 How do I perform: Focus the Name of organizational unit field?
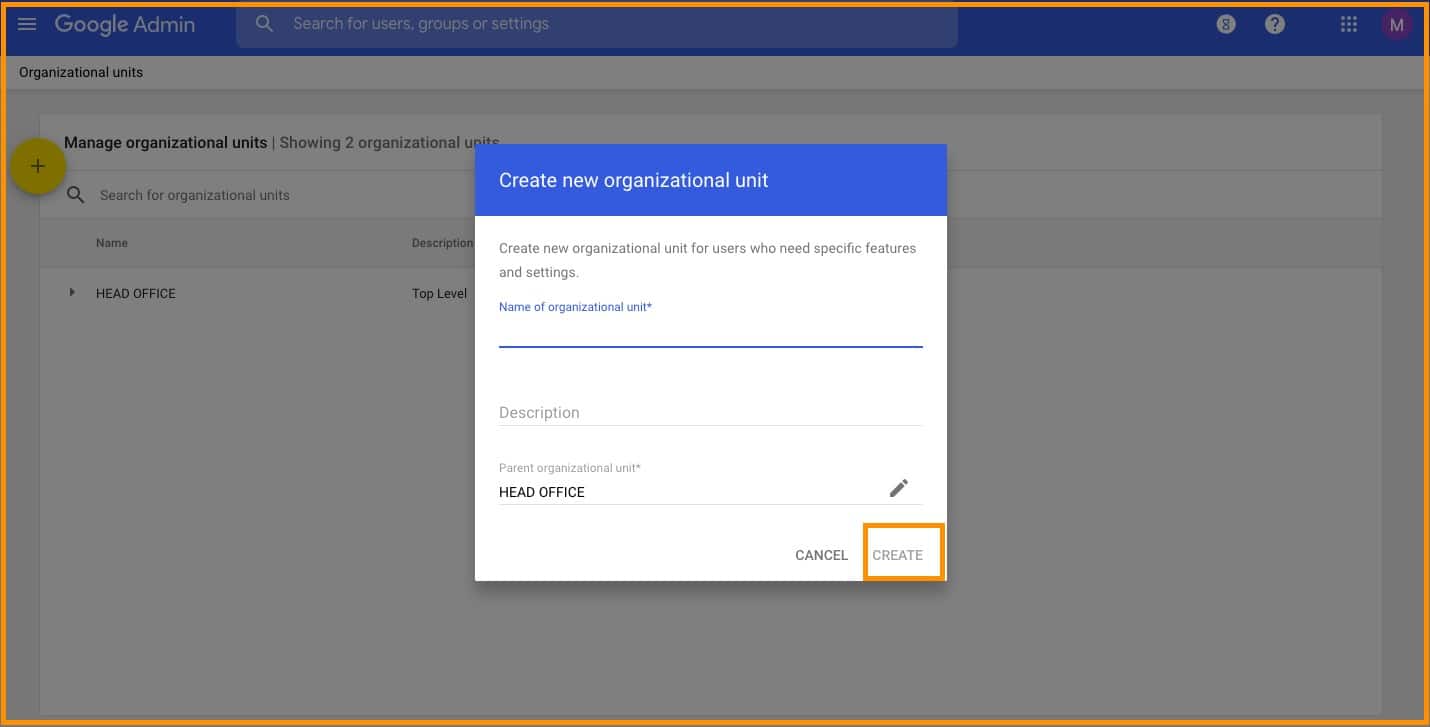click(710, 332)
